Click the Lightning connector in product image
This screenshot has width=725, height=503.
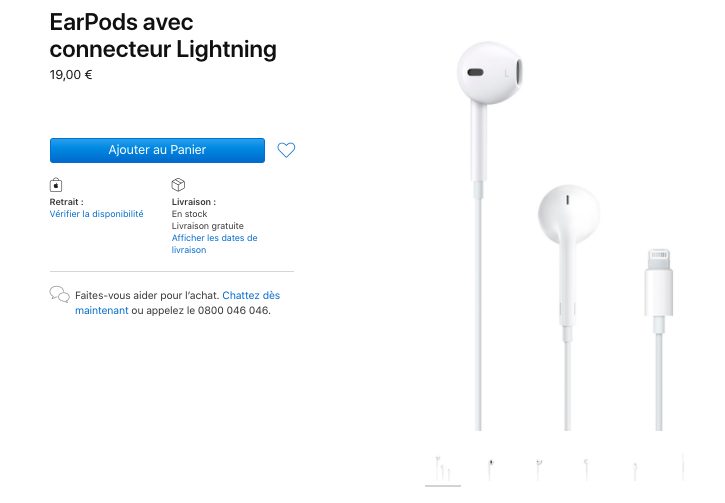tap(658, 283)
